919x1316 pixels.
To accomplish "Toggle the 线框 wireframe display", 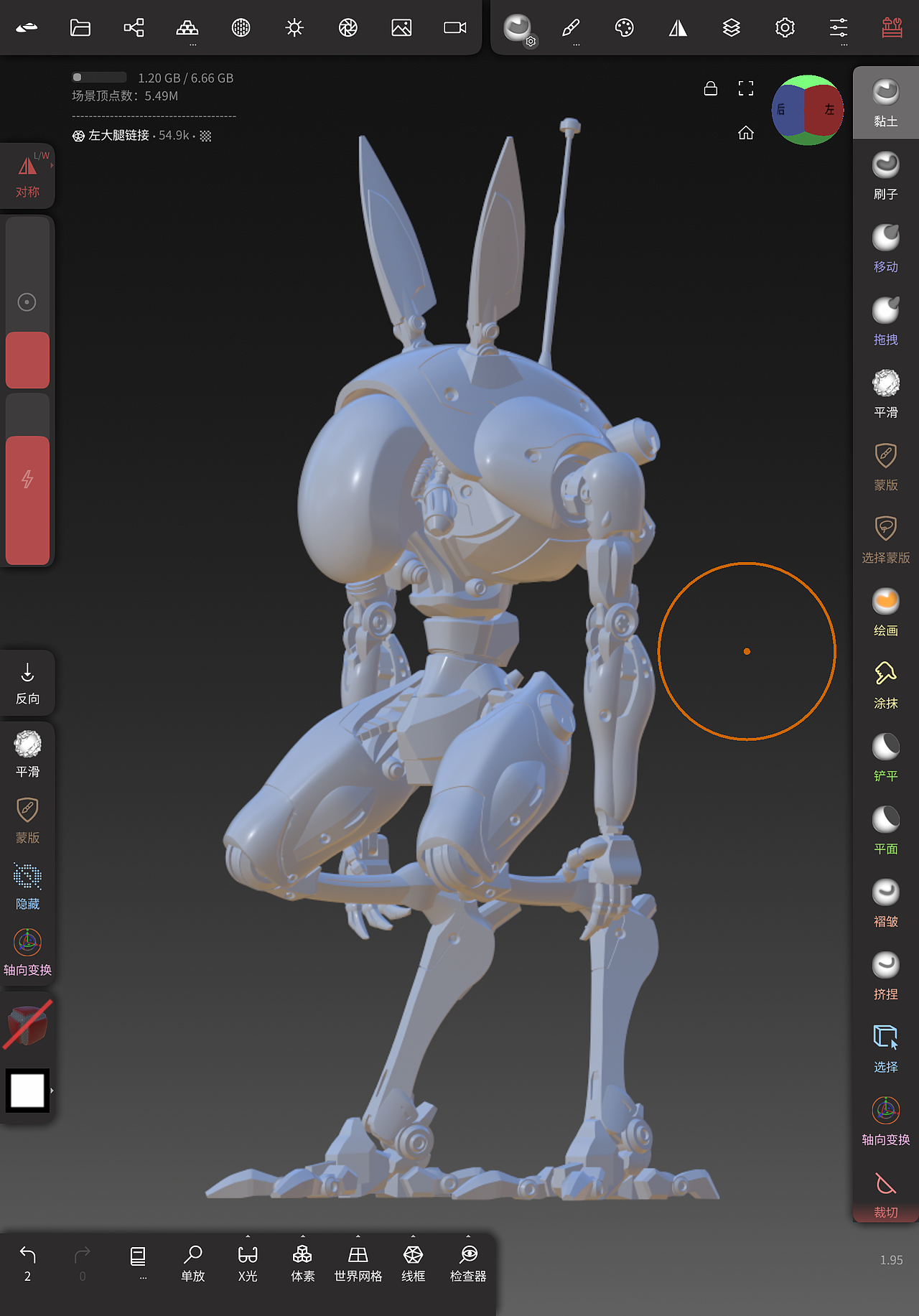I will coord(414,1264).
